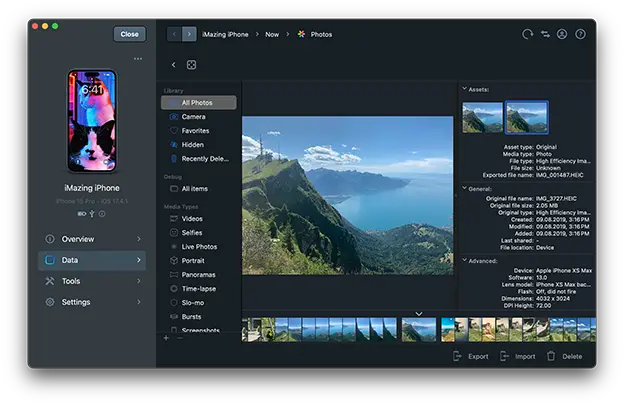Select the Favorites album
This screenshot has height=405, width=624.
(x=199, y=130)
